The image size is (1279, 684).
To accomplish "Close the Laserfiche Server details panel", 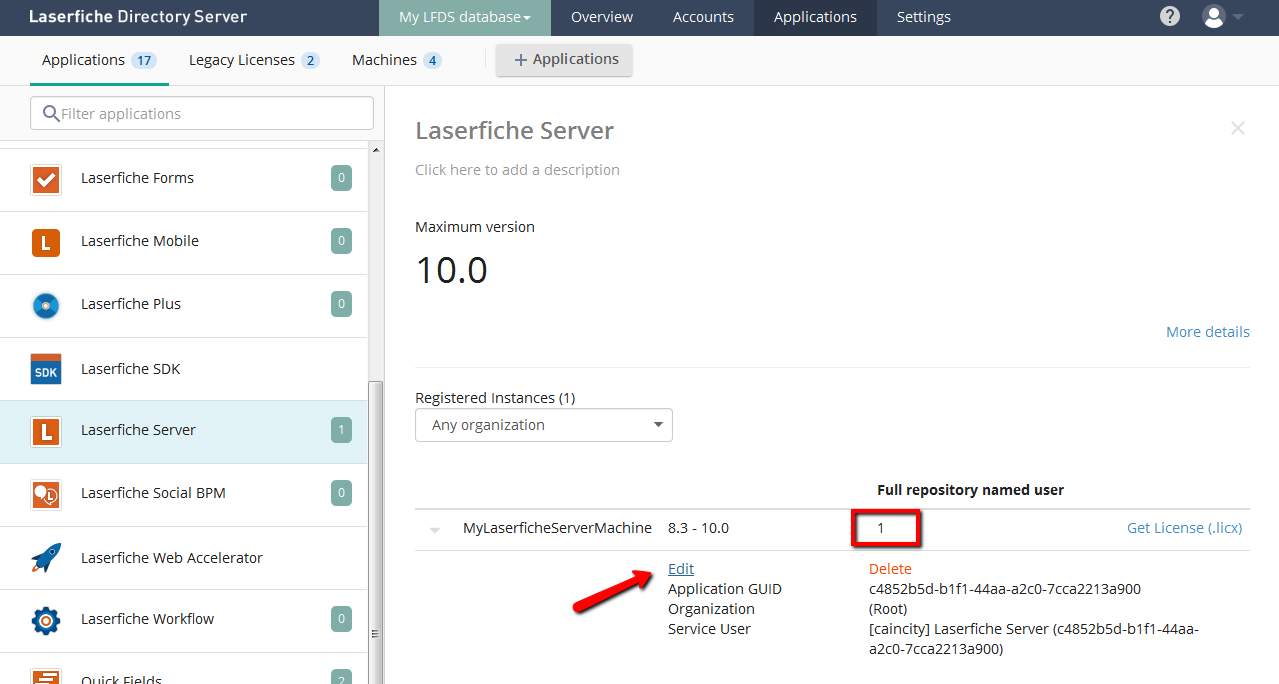I will tap(1238, 128).
